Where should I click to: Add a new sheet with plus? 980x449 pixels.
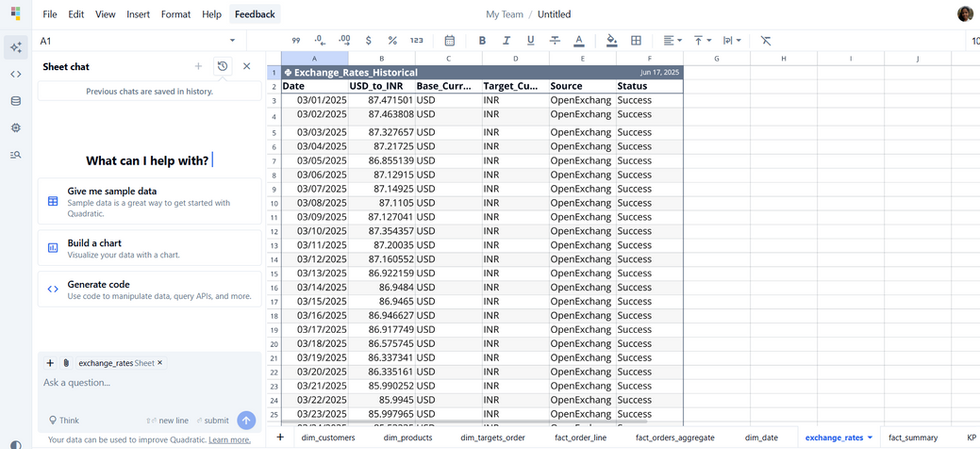[280, 437]
